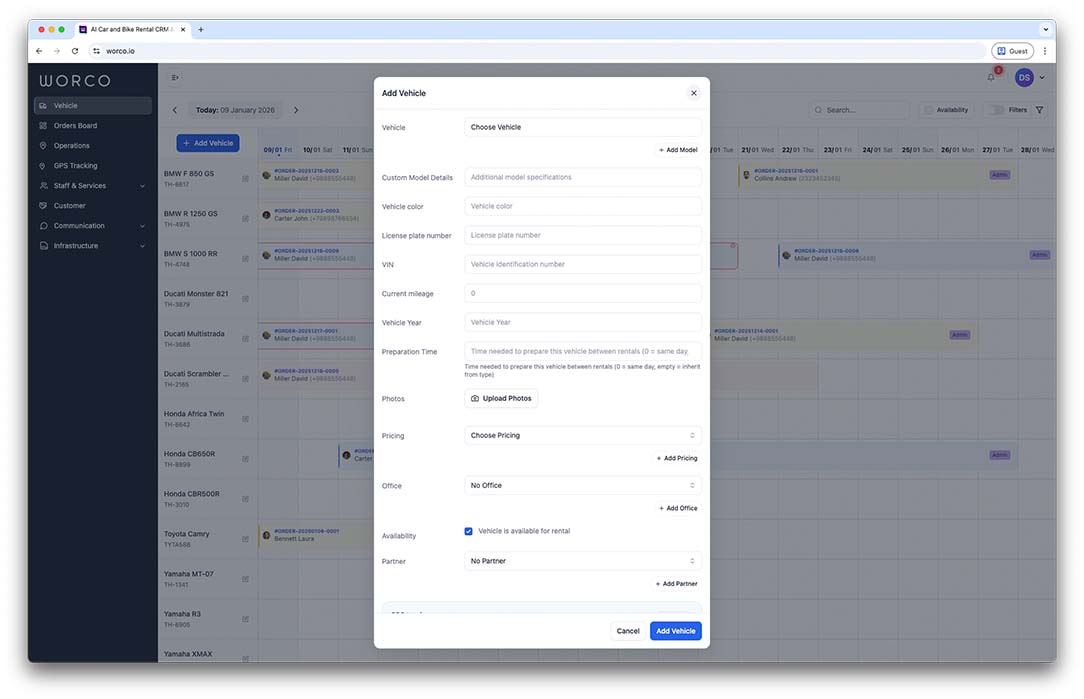This screenshot has width=1084, height=699.
Task: Click the notification bell icon
Action: pyautogui.click(x=991, y=78)
